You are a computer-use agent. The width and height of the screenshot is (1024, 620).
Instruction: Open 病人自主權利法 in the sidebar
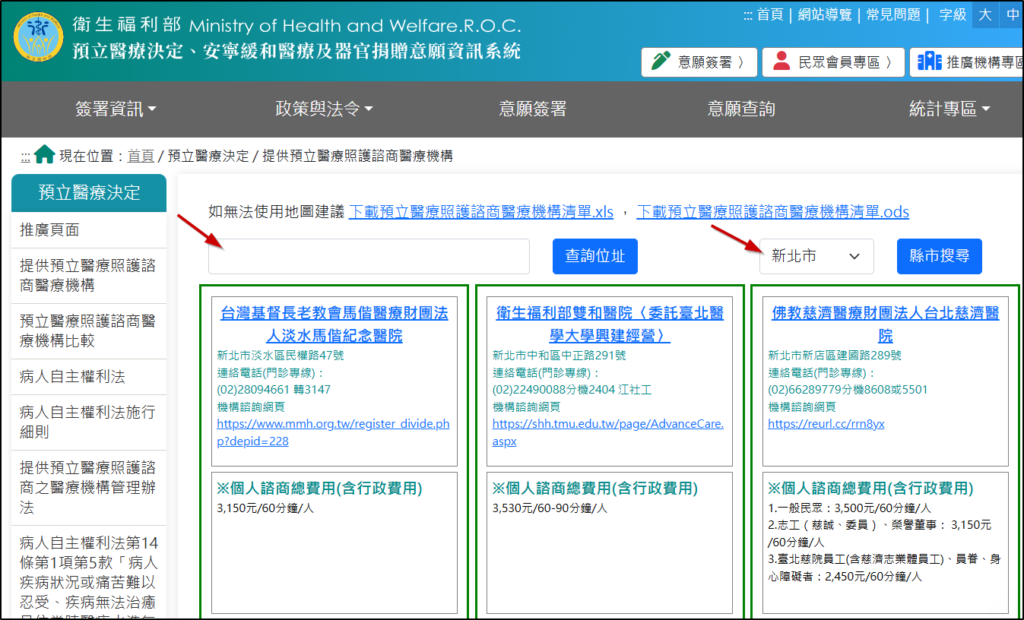[x=72, y=377]
